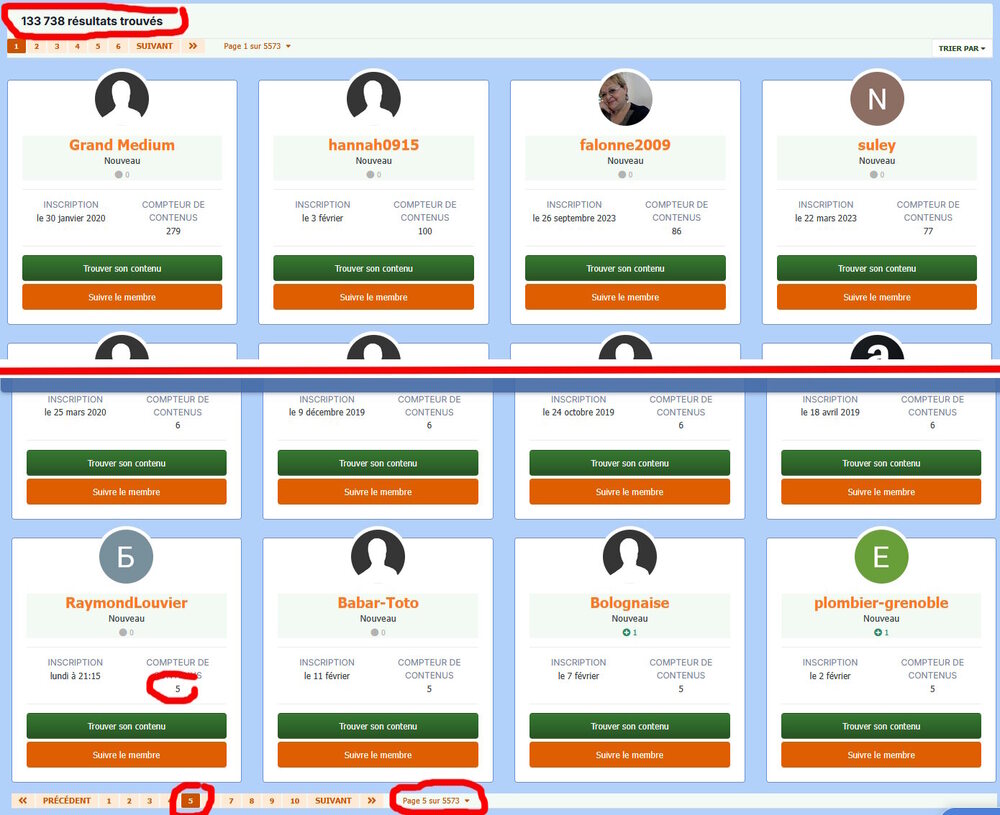Expand the 'Page 1 sur 5573' page selector
Image resolution: width=1000 pixels, height=815 pixels.
[x=257, y=46]
